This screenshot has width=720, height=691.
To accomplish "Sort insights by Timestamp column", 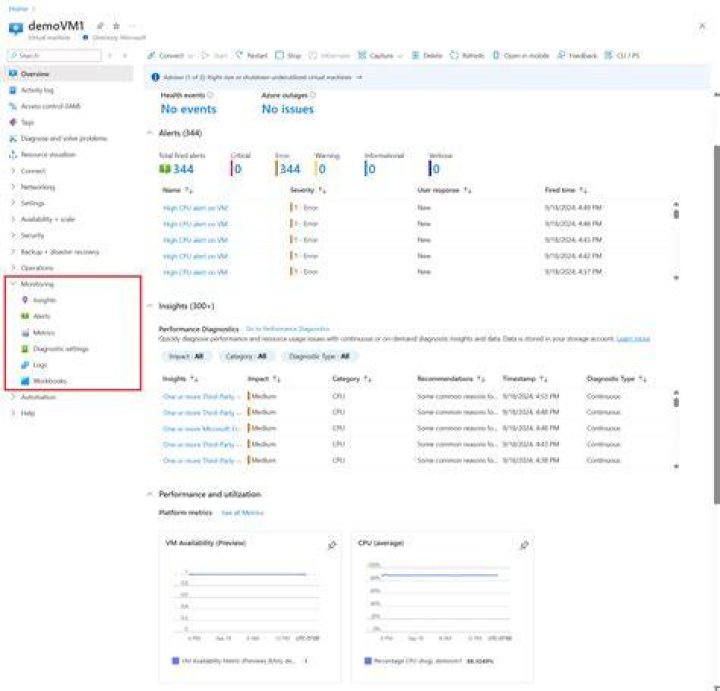I will (525, 379).
